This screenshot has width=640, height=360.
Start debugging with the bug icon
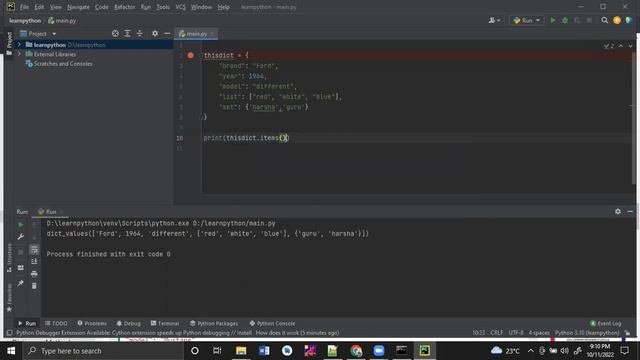565,20
